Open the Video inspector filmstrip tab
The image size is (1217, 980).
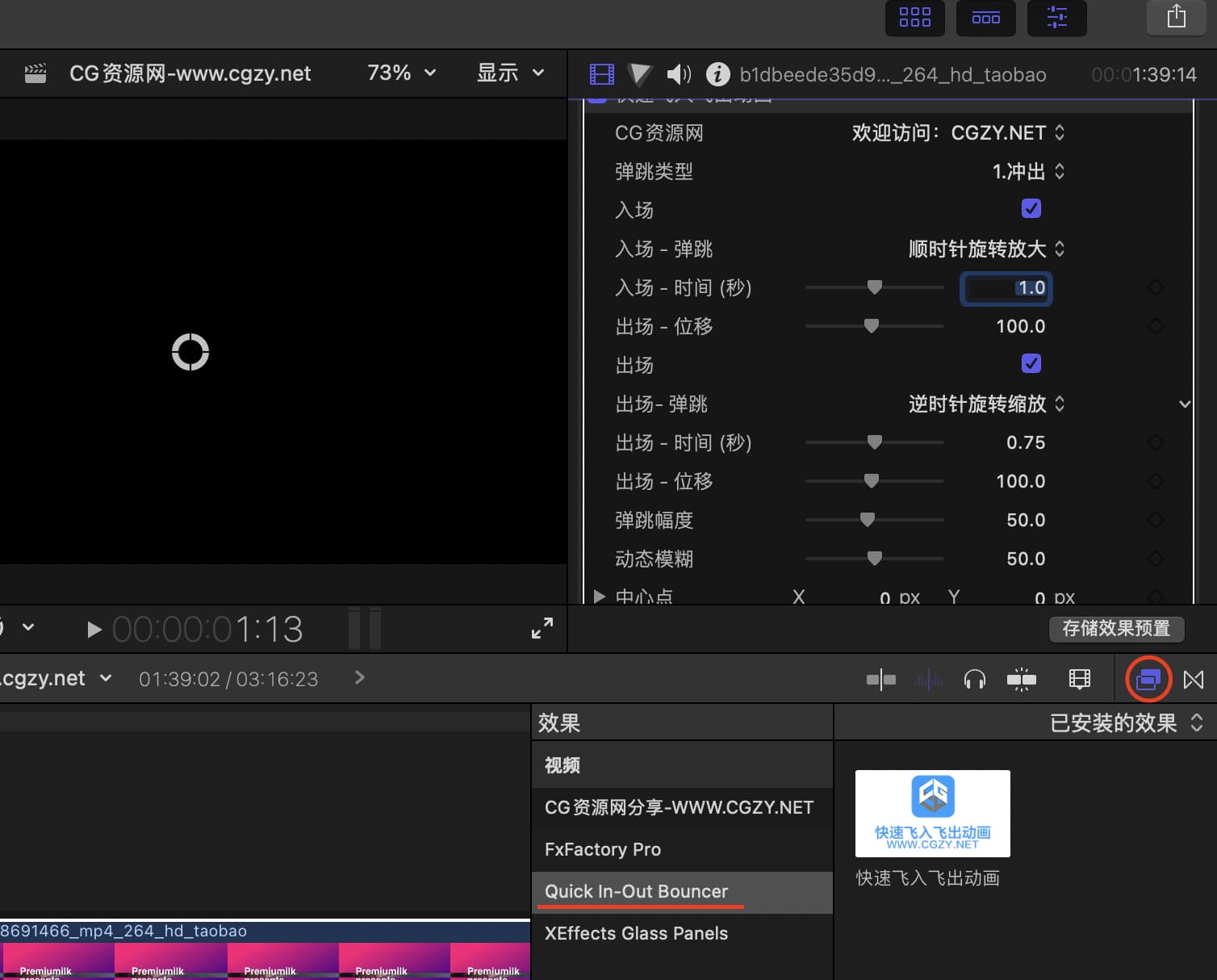tap(602, 74)
